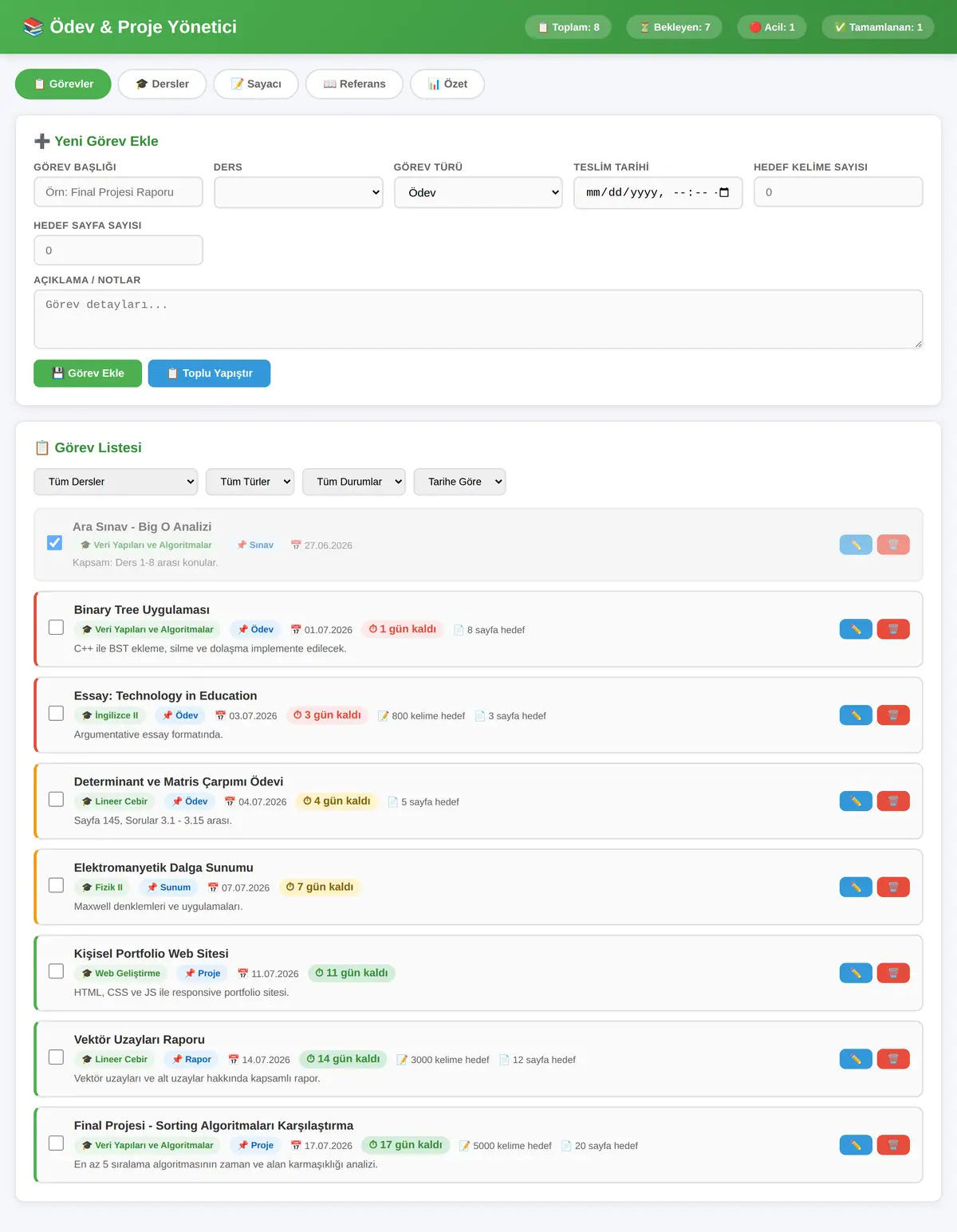957x1232 pixels.
Task: Switch to the Dersler tab
Action: click(162, 84)
